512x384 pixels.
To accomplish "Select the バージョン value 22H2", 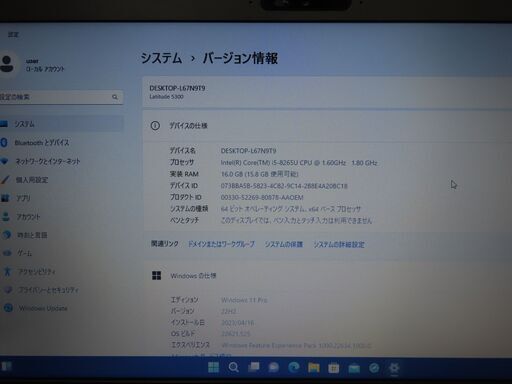I will [229, 311].
